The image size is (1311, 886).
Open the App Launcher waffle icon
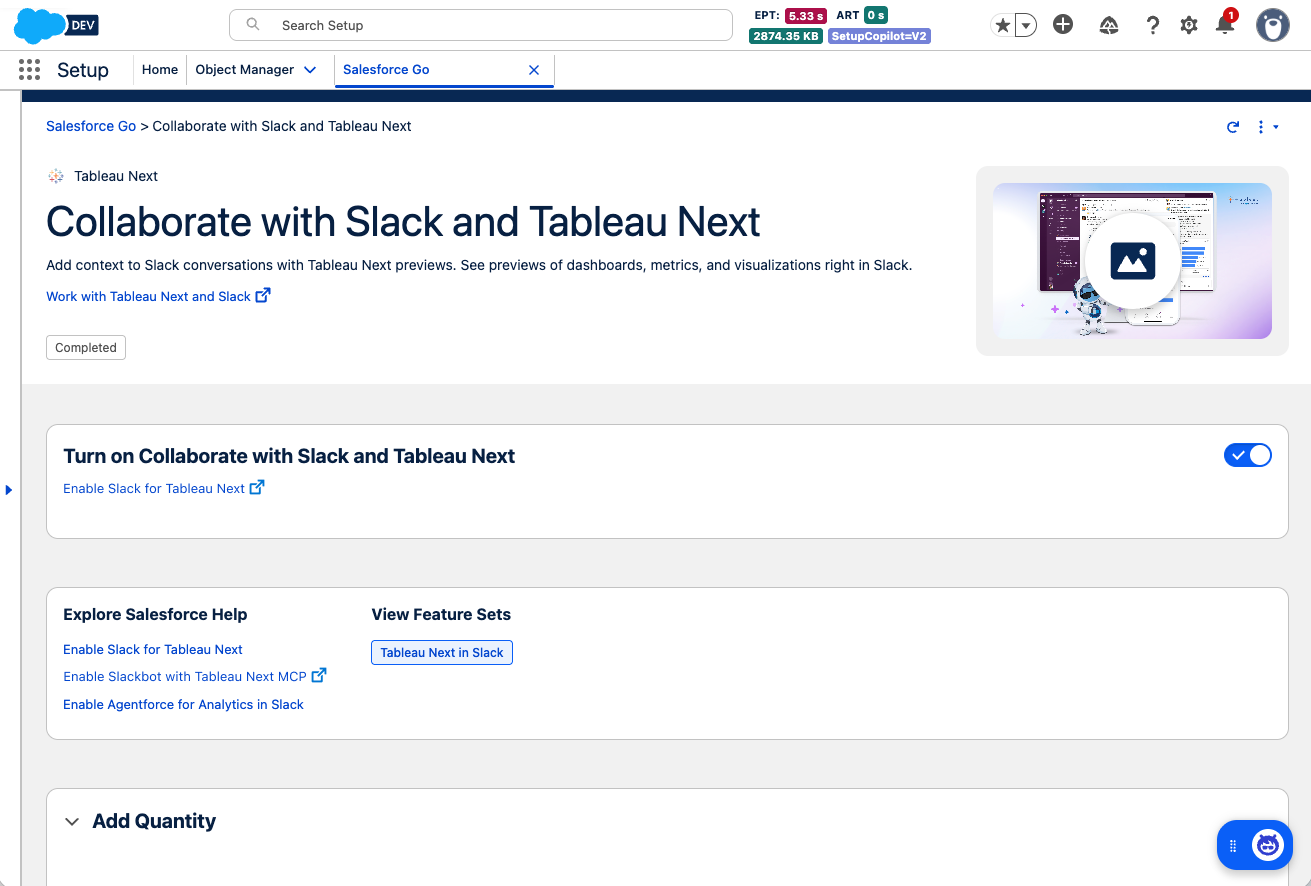[x=29, y=70]
